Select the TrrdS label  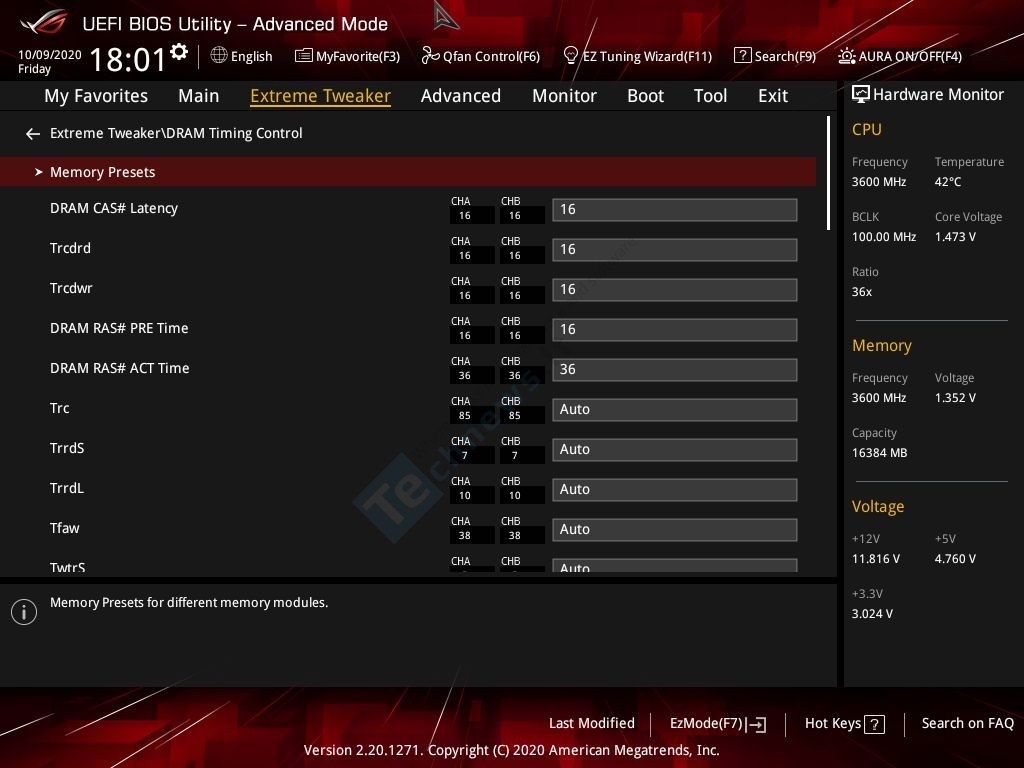pos(67,448)
